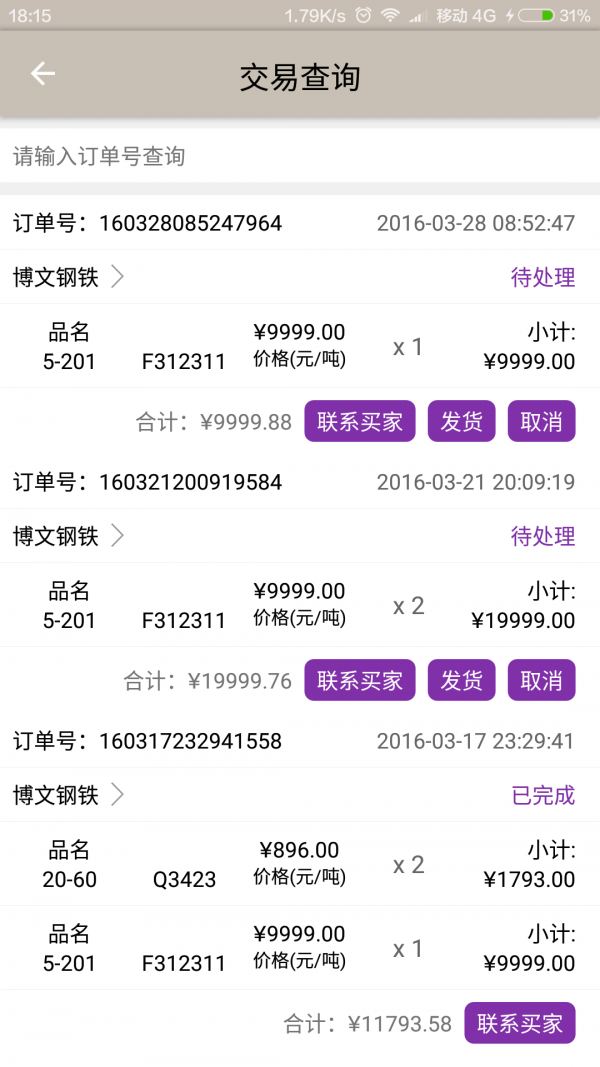This screenshot has width=600, height=1067.
Task: Expand 博文钢铁 chevron in completed order 160317232941558
Action: (x=117, y=795)
